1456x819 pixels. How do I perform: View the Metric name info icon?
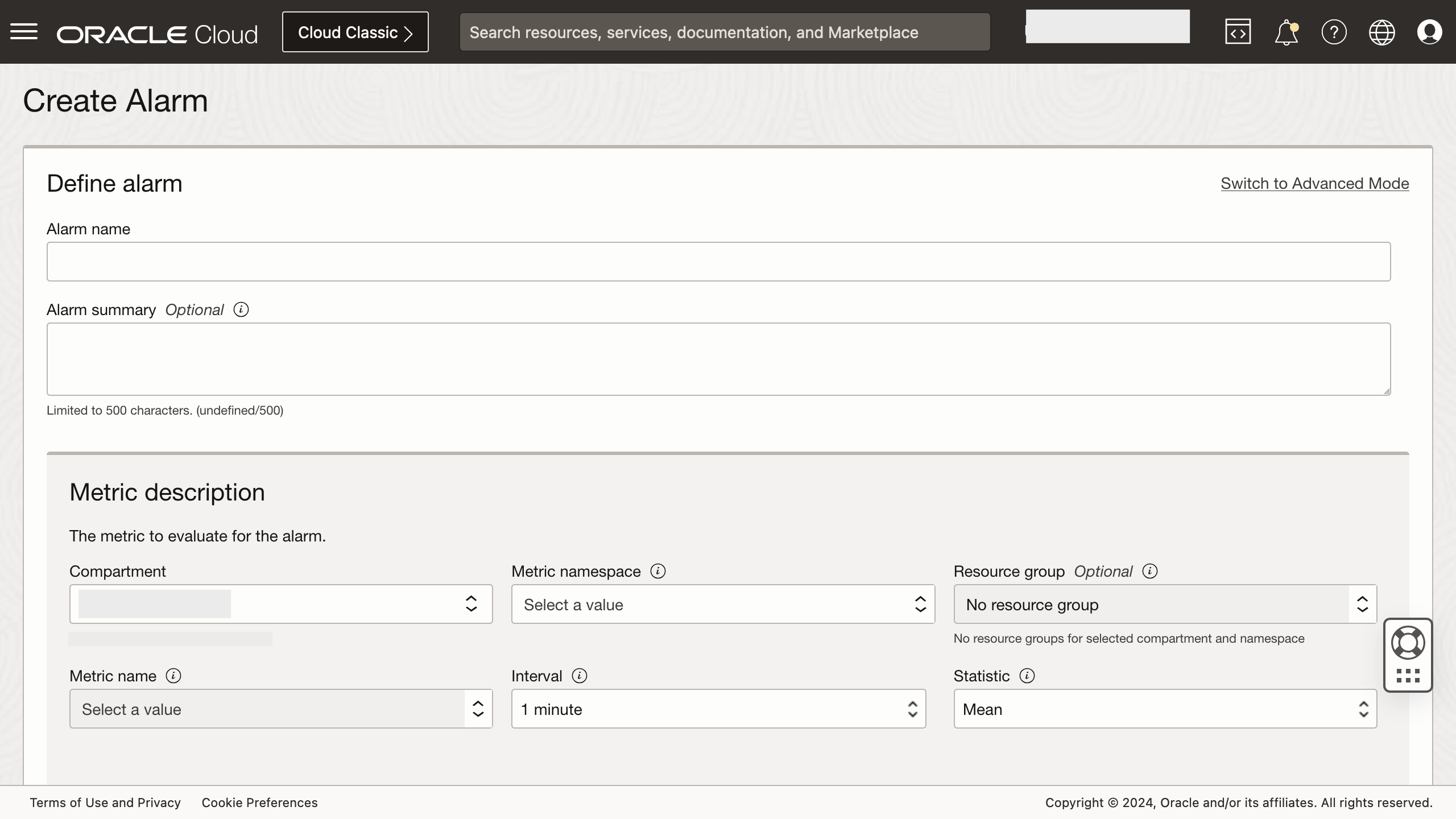click(173, 676)
